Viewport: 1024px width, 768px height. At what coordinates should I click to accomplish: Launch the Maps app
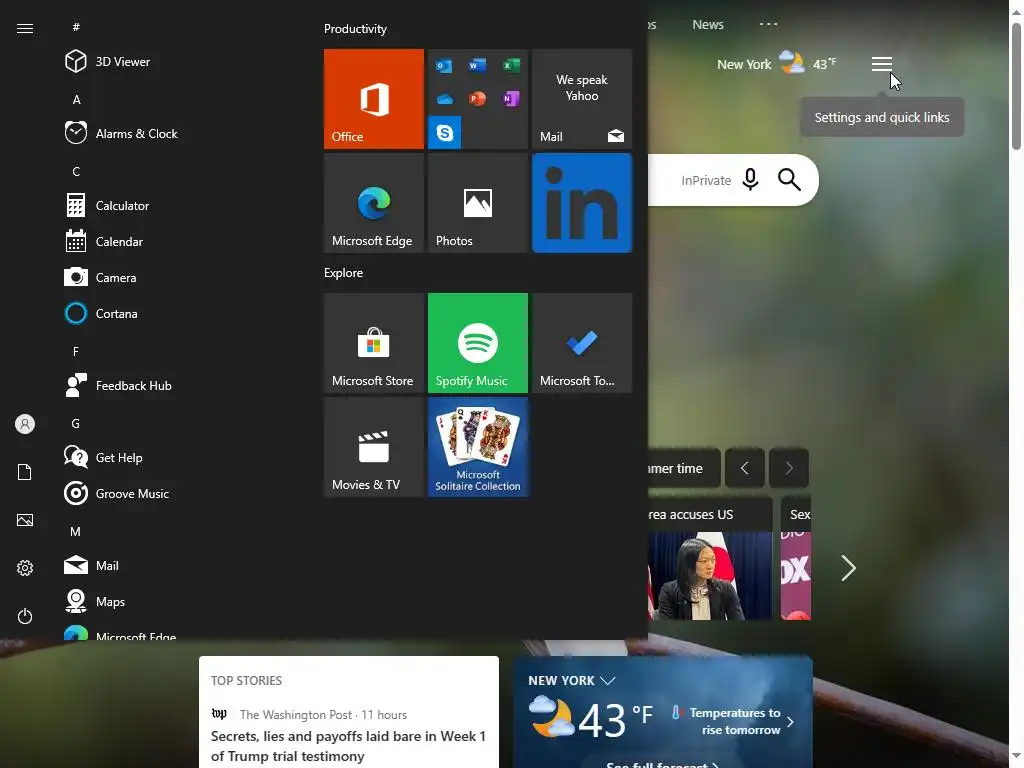pos(94,601)
